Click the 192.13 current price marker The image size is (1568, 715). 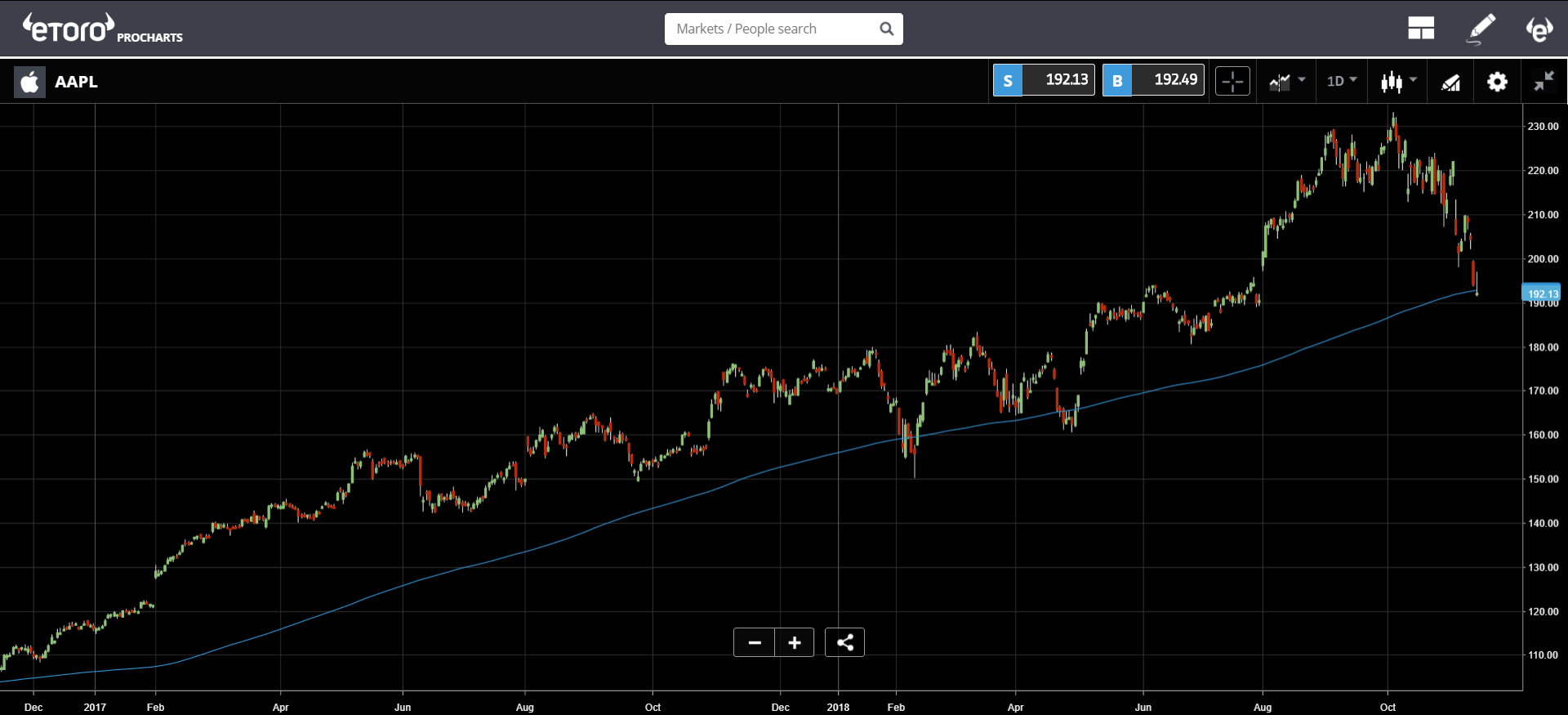1541,293
